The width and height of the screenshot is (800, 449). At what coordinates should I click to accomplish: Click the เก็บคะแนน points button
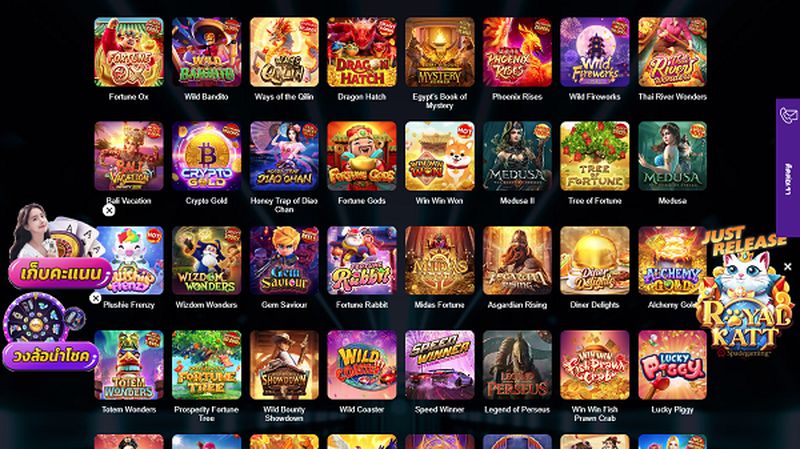tap(60, 273)
